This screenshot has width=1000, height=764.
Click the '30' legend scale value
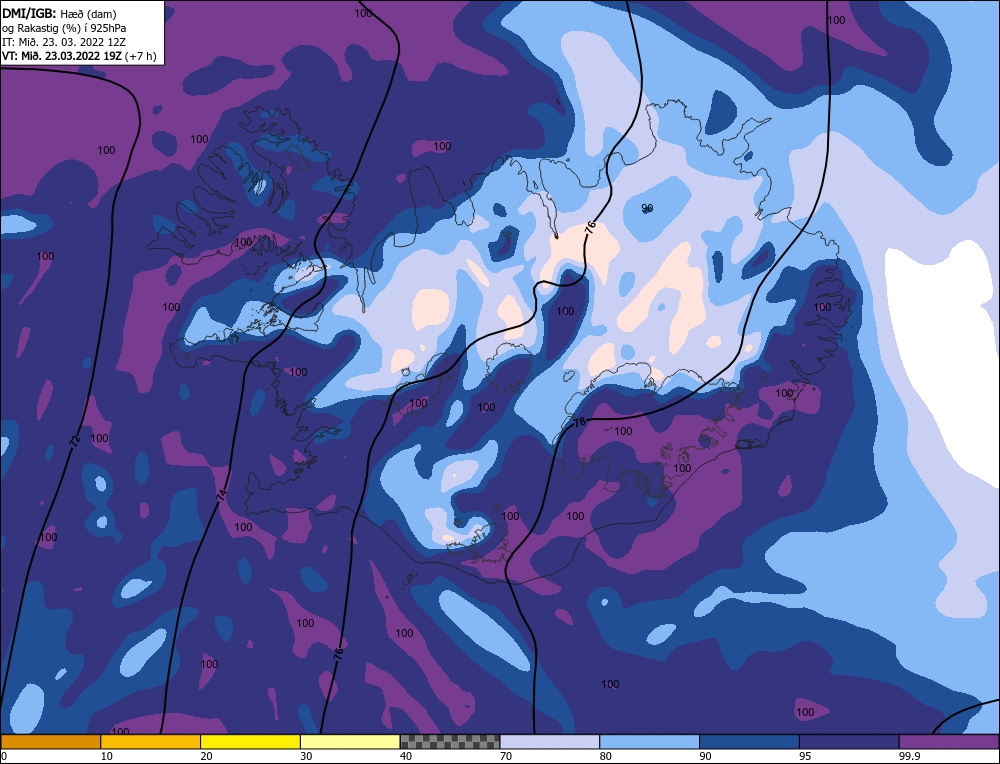(x=306, y=756)
